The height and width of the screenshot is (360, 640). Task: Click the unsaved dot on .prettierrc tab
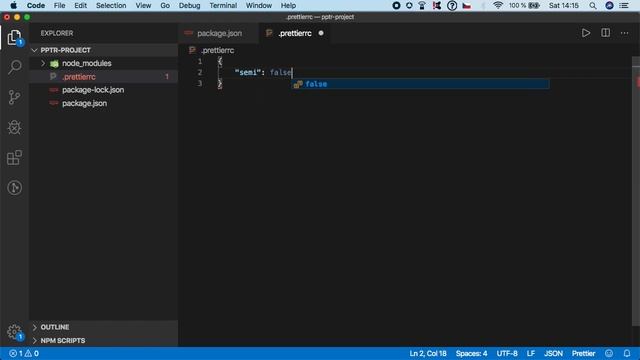tap(321, 33)
